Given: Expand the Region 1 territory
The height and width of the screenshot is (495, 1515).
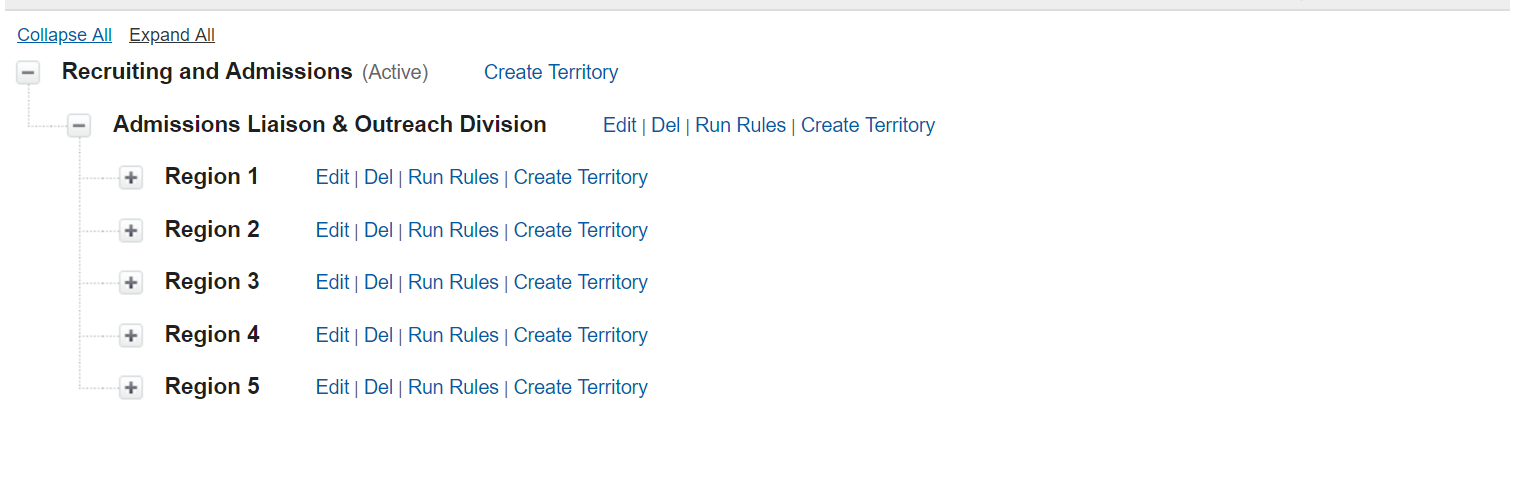Looking at the screenshot, I should [x=131, y=178].
